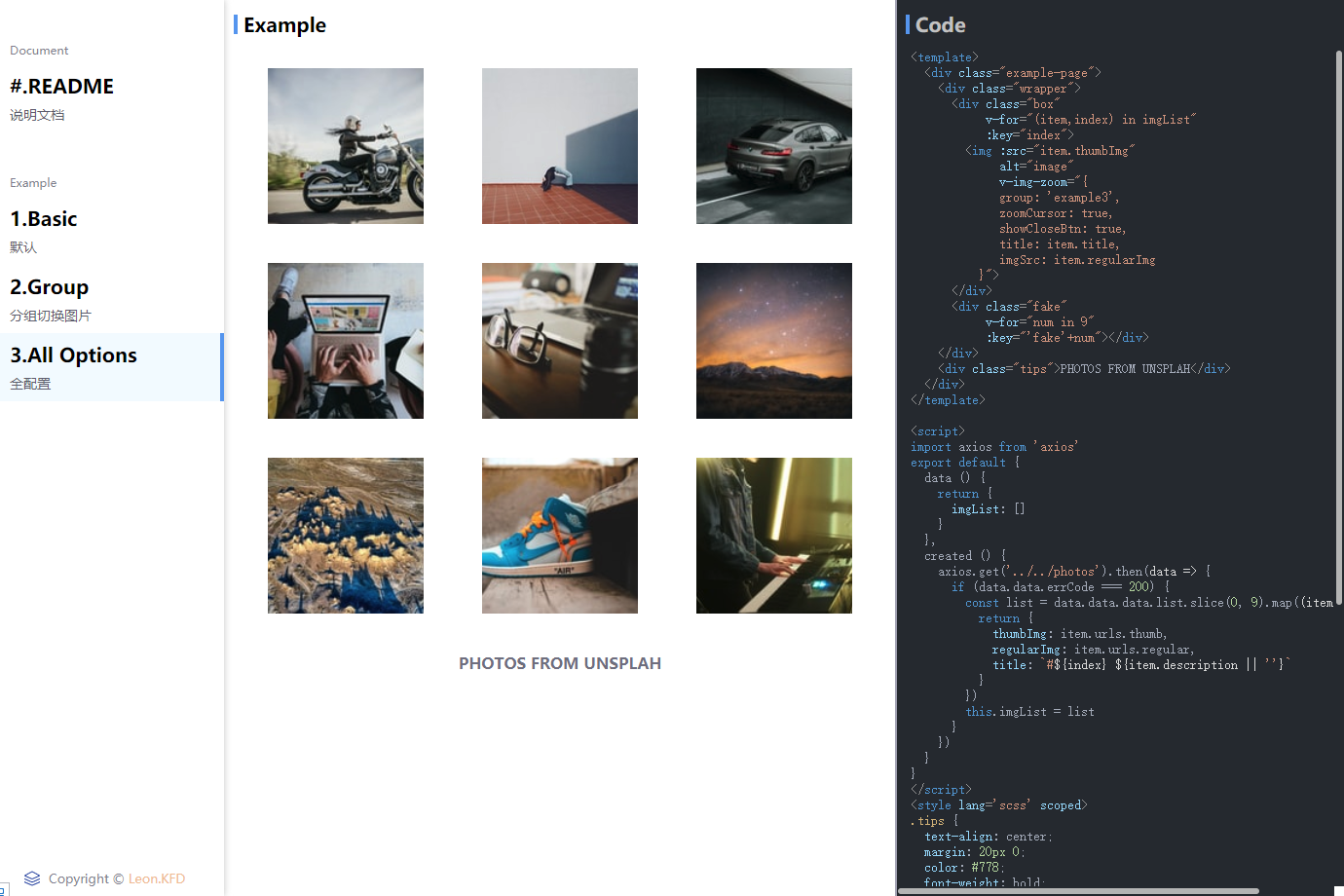Viewport: 1344px width, 896px height.
Task: Click the code panel horizontal scrollbar
Action: pyautogui.click(x=1078, y=891)
